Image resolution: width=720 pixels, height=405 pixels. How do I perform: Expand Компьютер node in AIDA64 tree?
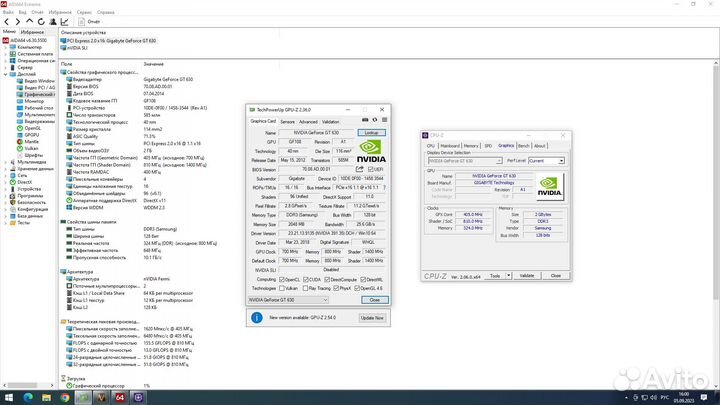pyautogui.click(x=6, y=47)
